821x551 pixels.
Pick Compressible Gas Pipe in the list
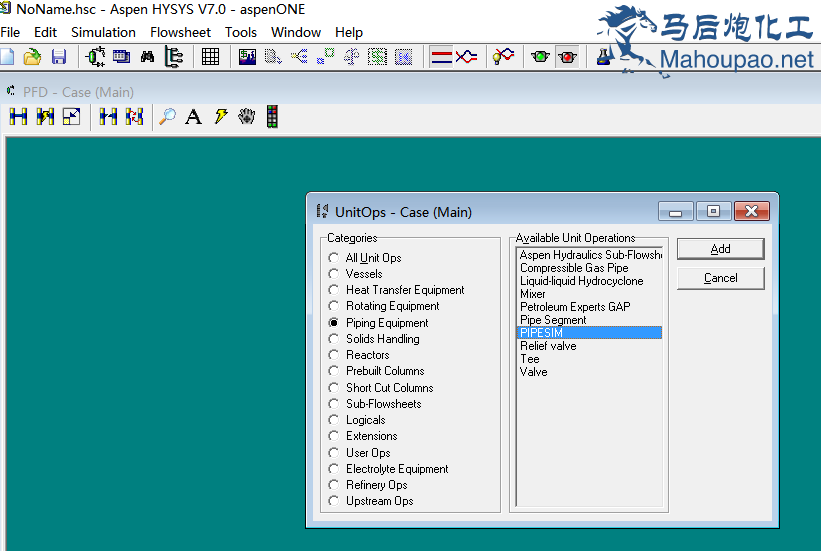(590, 268)
